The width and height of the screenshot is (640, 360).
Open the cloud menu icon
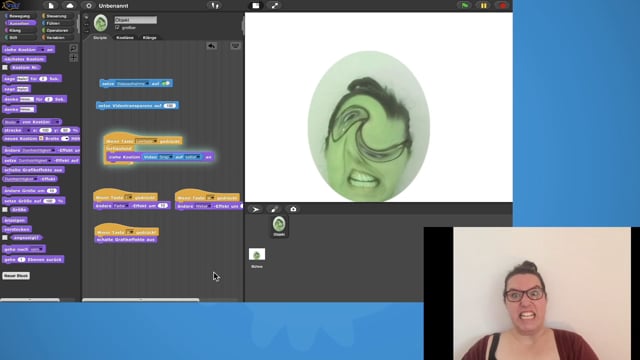coord(70,6)
